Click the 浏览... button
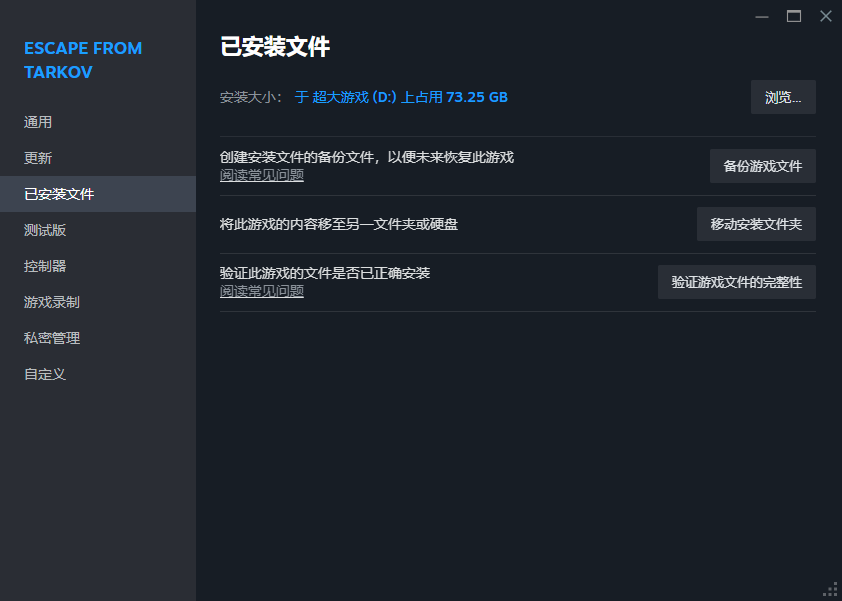The image size is (842, 601). pos(783,97)
